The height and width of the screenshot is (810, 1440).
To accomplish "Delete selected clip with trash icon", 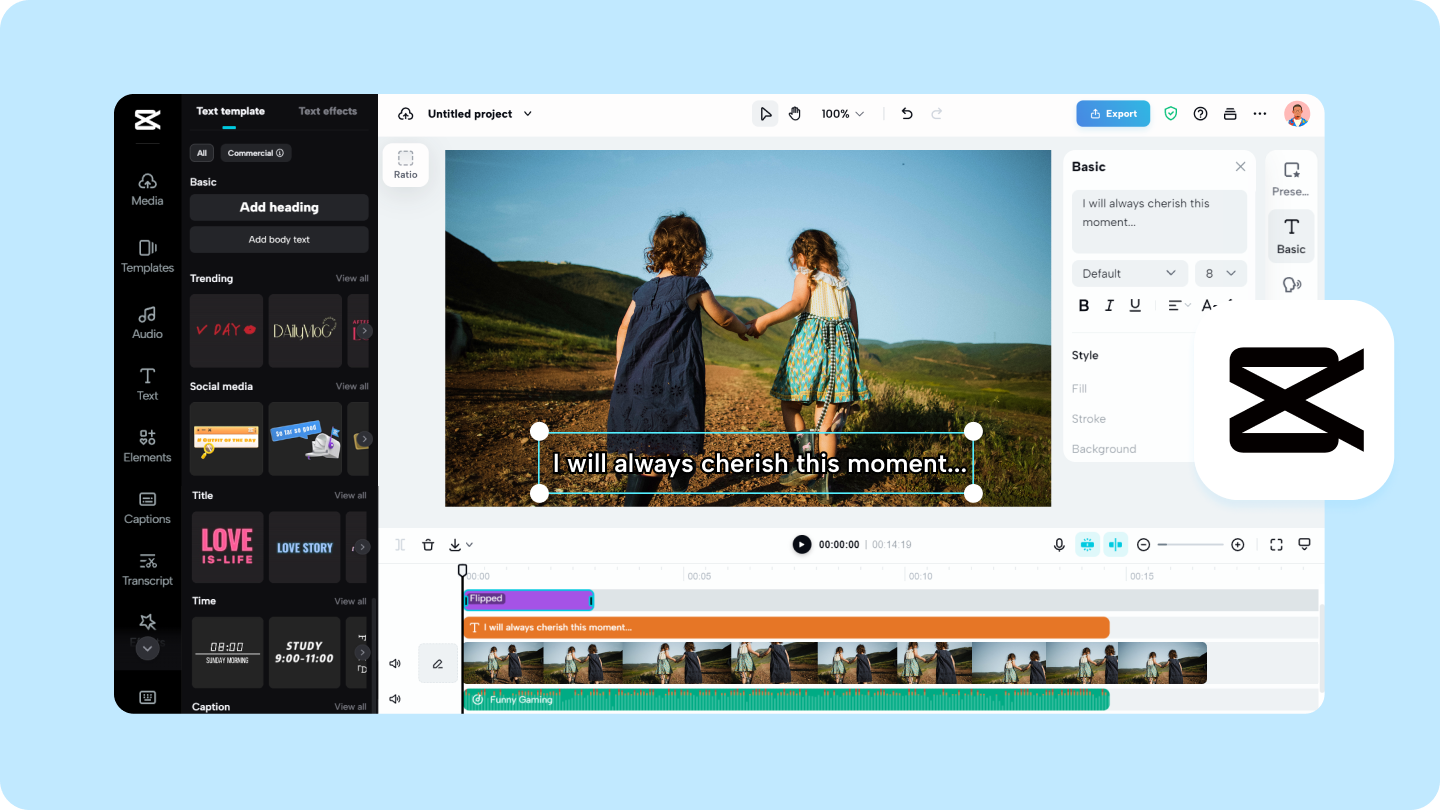I will point(428,545).
